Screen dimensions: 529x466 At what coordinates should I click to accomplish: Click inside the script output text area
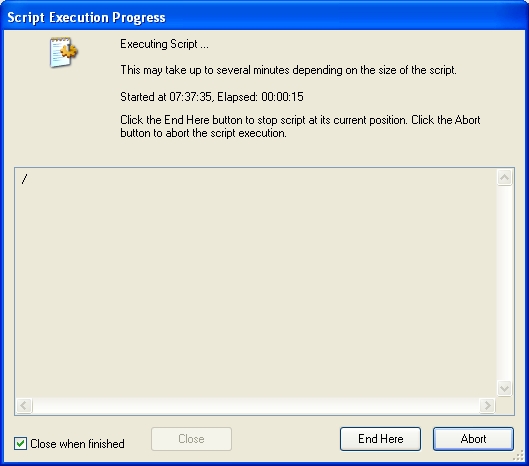pyautogui.click(x=256, y=283)
